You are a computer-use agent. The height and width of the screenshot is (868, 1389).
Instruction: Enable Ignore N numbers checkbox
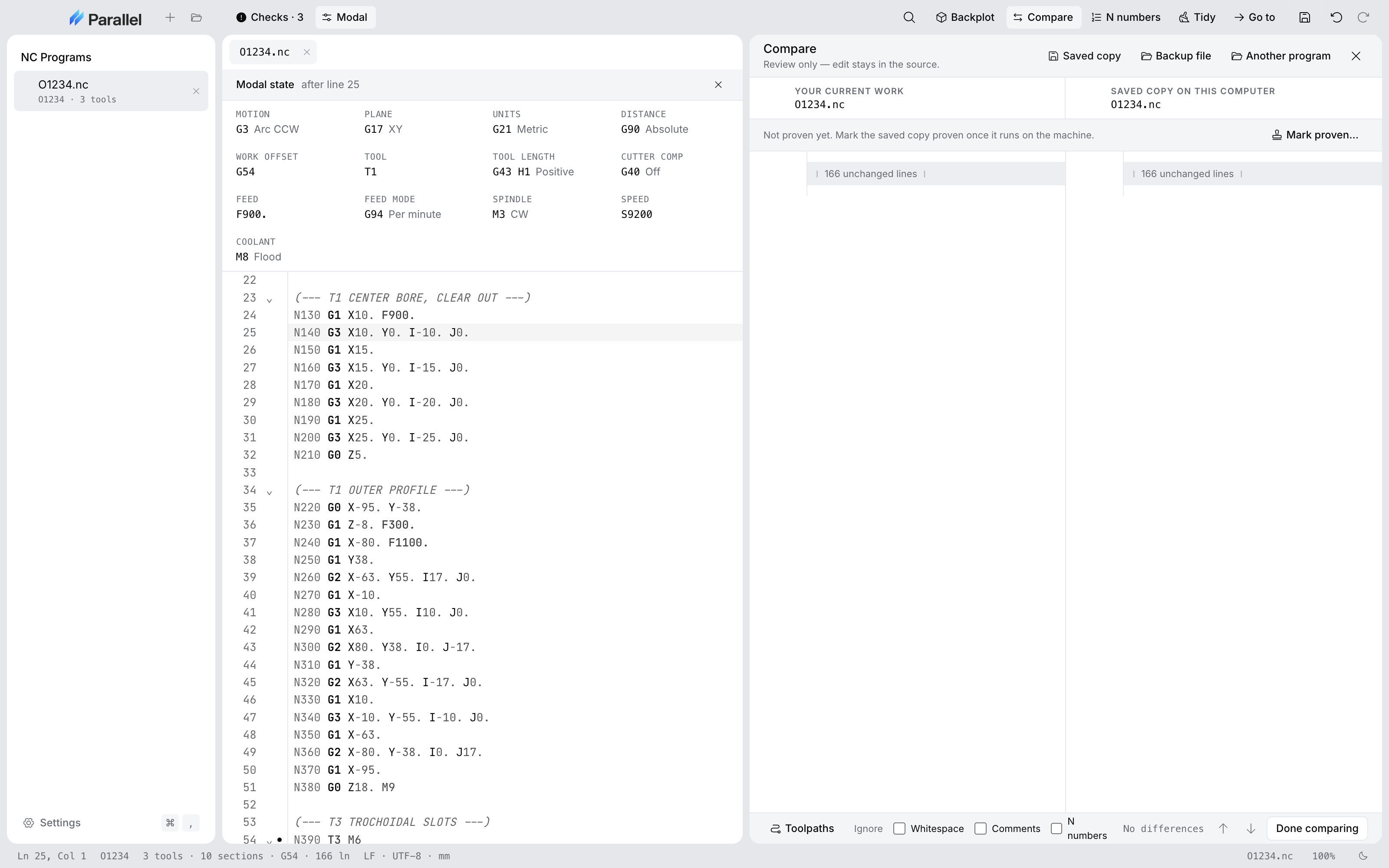(1056, 829)
